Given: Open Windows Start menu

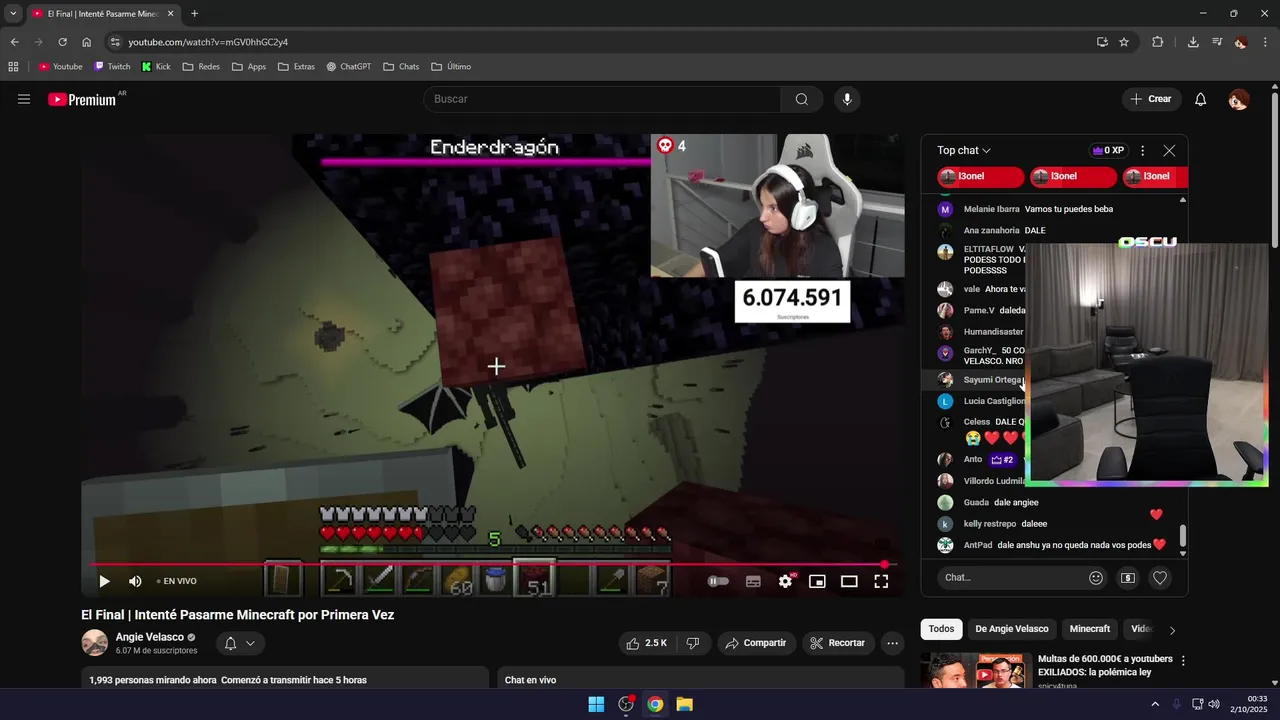Looking at the screenshot, I should click(596, 704).
